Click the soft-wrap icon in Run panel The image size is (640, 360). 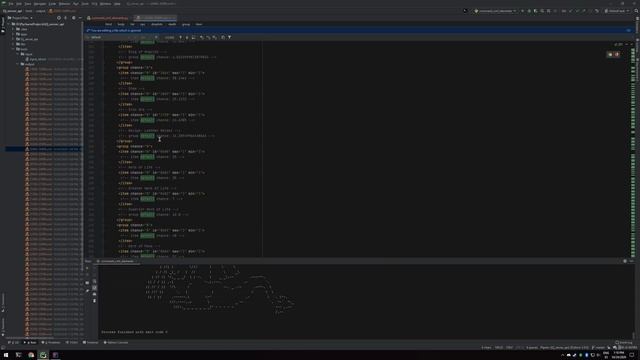point(95,281)
